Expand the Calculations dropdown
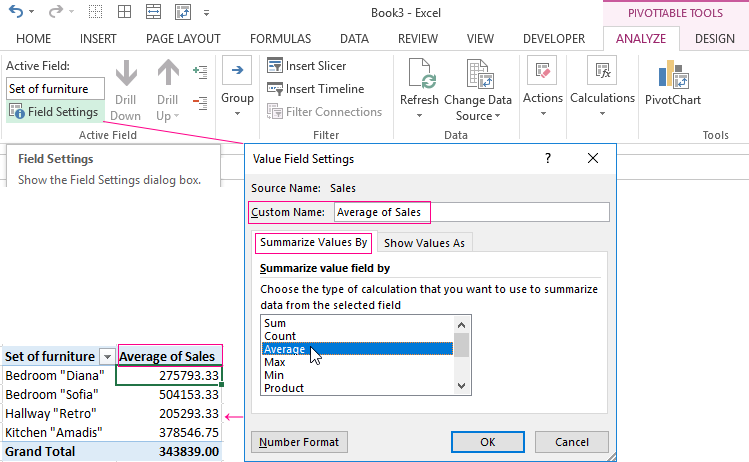 (x=602, y=114)
